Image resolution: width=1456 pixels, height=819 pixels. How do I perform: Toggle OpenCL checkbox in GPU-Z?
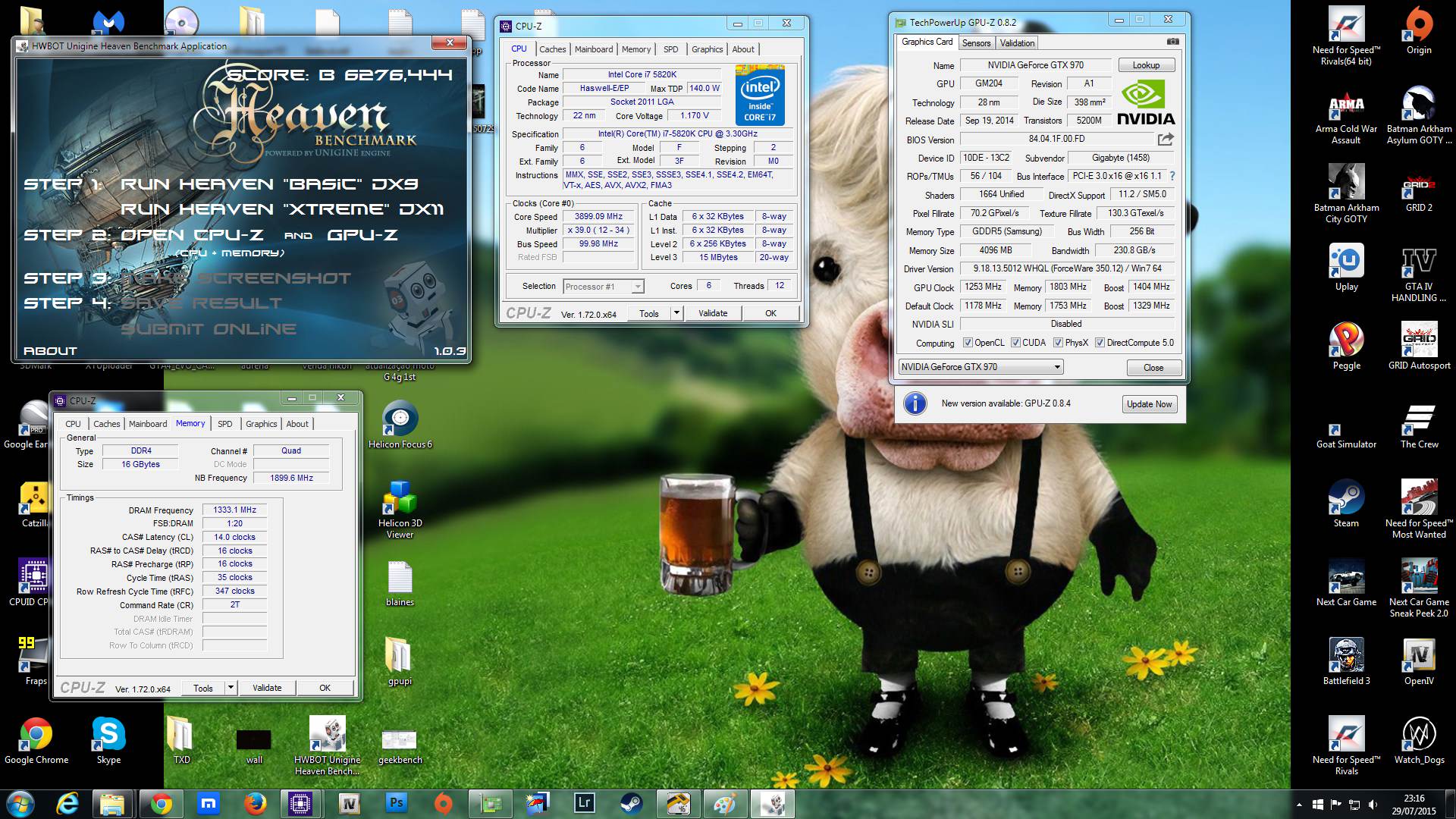(968, 343)
